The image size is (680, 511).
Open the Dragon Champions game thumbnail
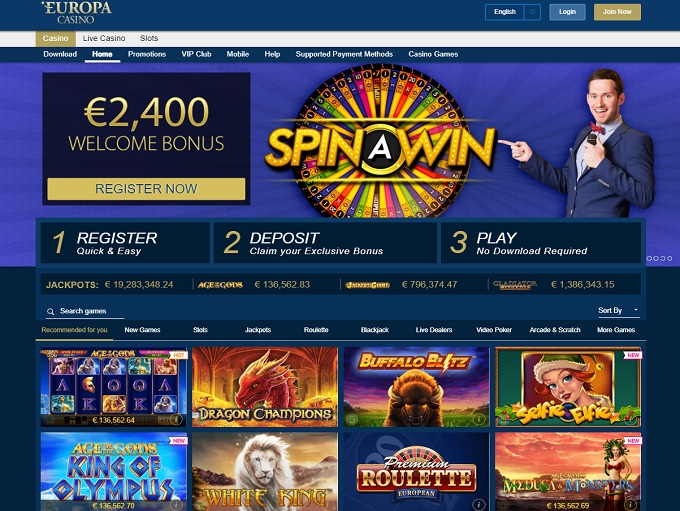coord(265,387)
